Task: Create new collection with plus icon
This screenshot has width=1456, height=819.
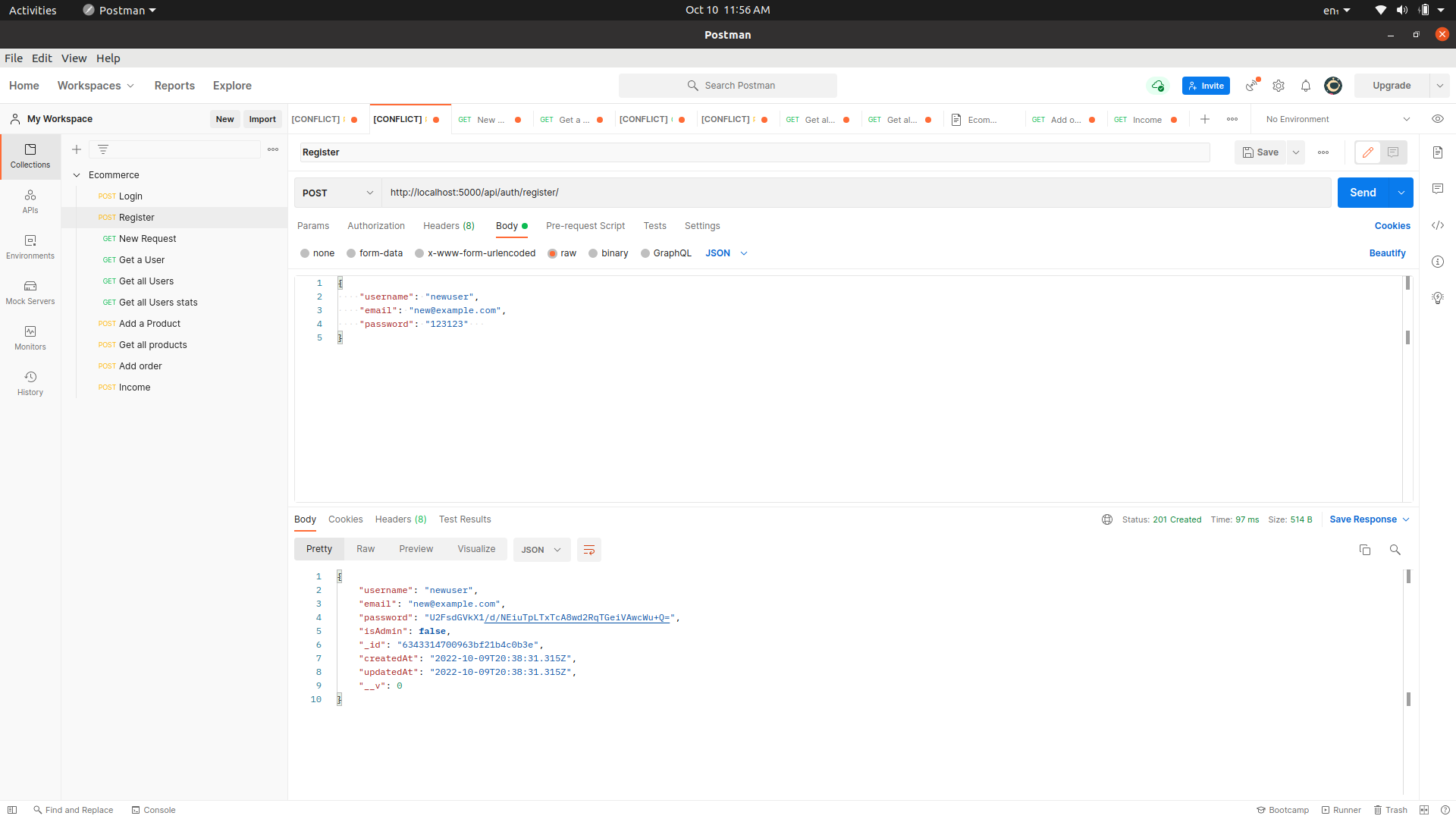Action: click(x=77, y=149)
